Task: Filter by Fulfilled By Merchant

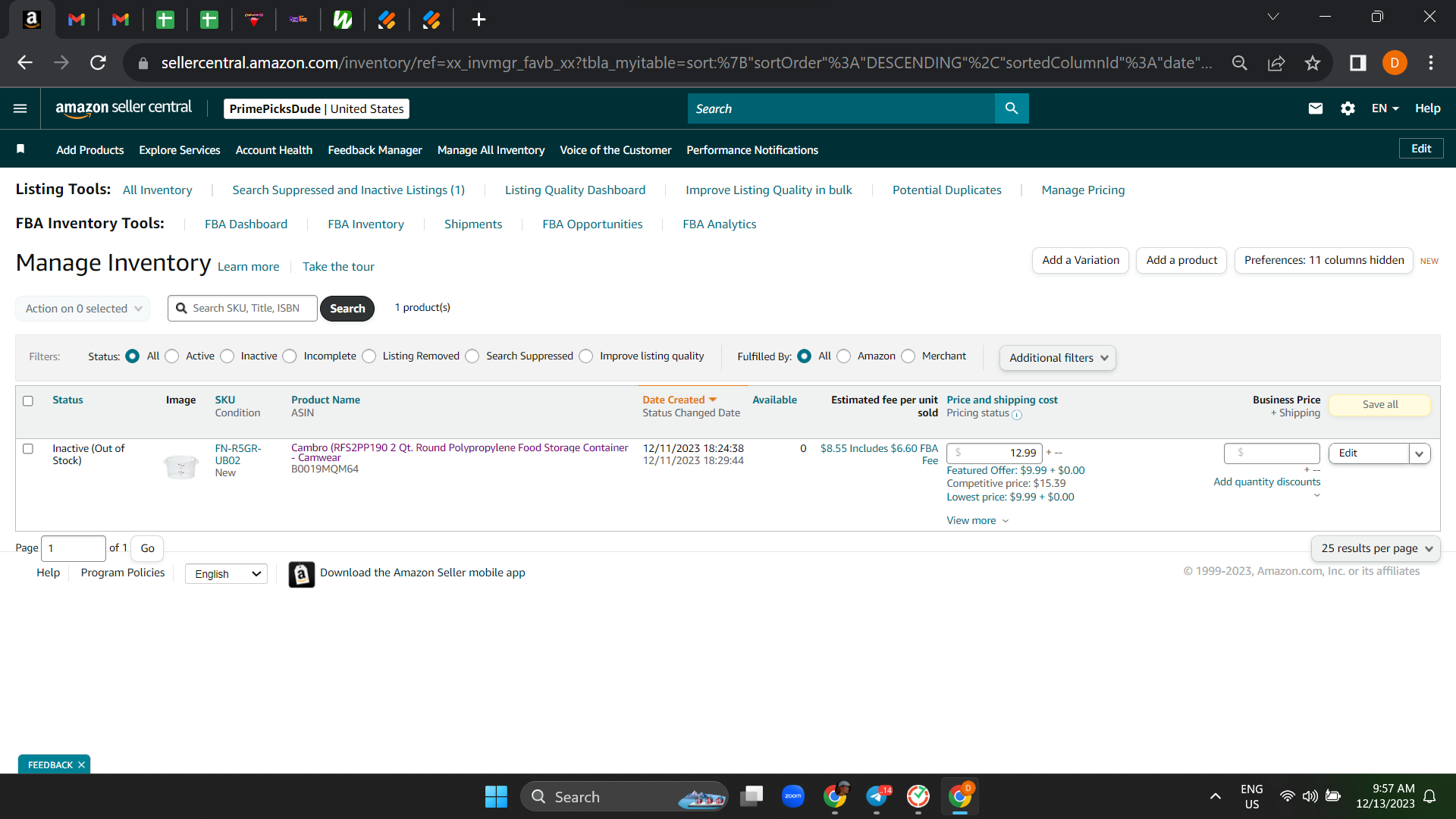Action: click(x=908, y=356)
